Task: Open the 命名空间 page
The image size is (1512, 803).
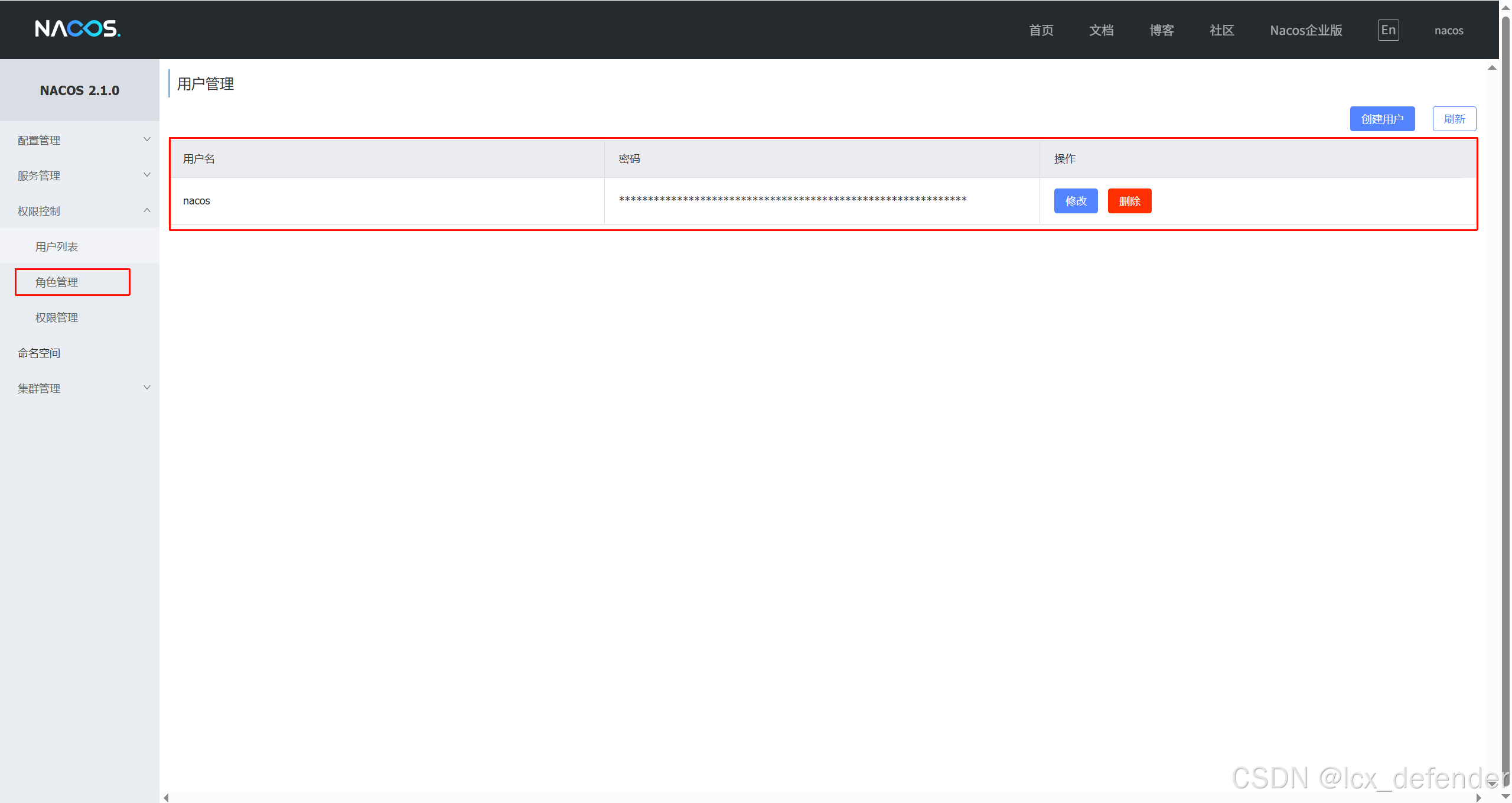Action: tap(39, 353)
